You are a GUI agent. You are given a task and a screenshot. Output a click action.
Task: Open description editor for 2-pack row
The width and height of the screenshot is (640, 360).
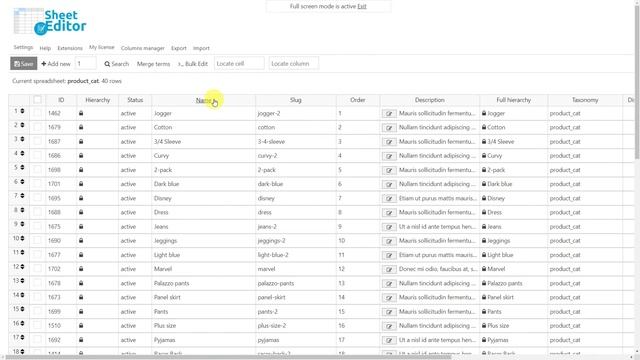click(x=389, y=170)
